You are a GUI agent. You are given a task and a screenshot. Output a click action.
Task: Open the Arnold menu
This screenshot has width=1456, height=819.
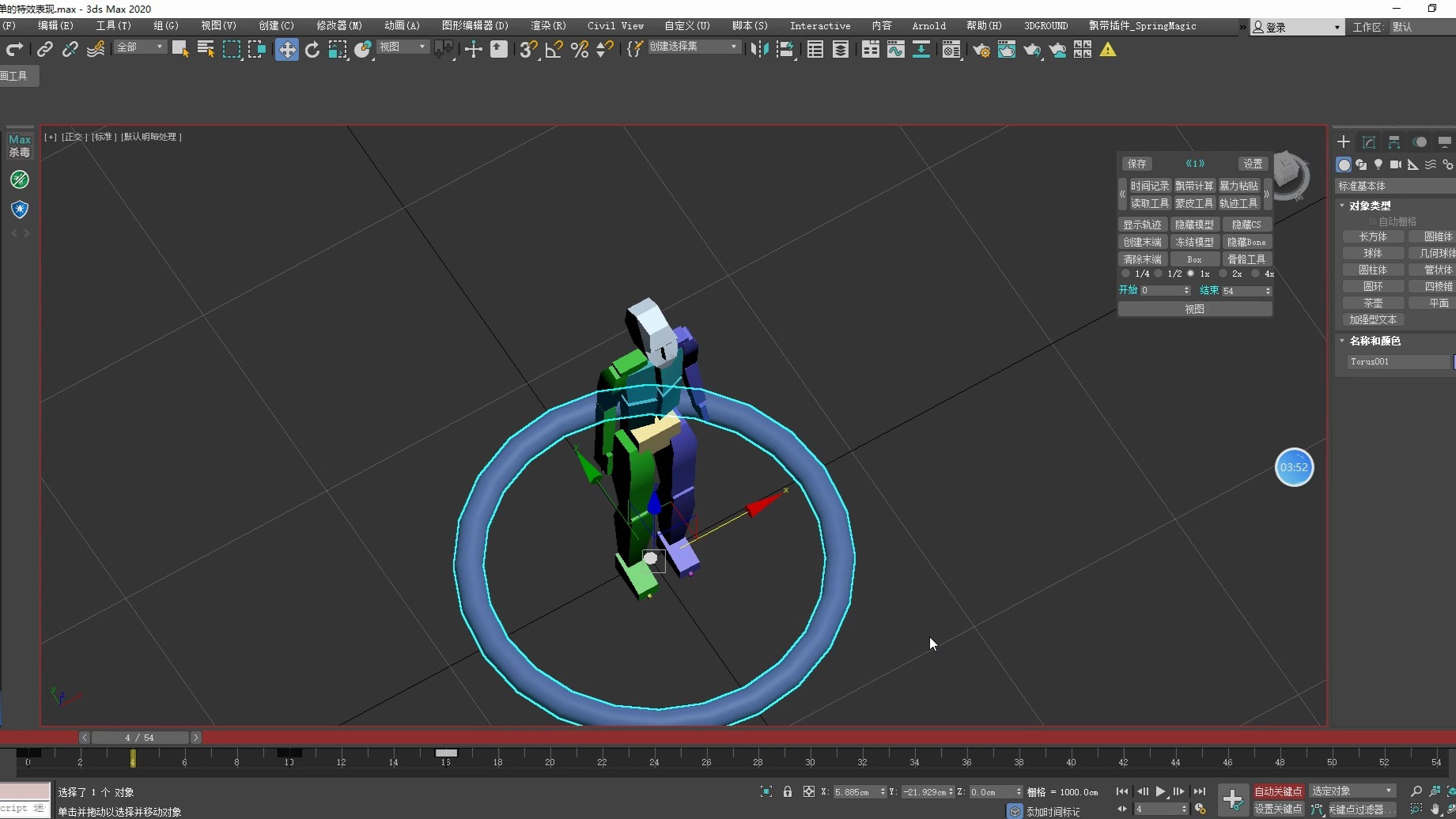point(928,26)
